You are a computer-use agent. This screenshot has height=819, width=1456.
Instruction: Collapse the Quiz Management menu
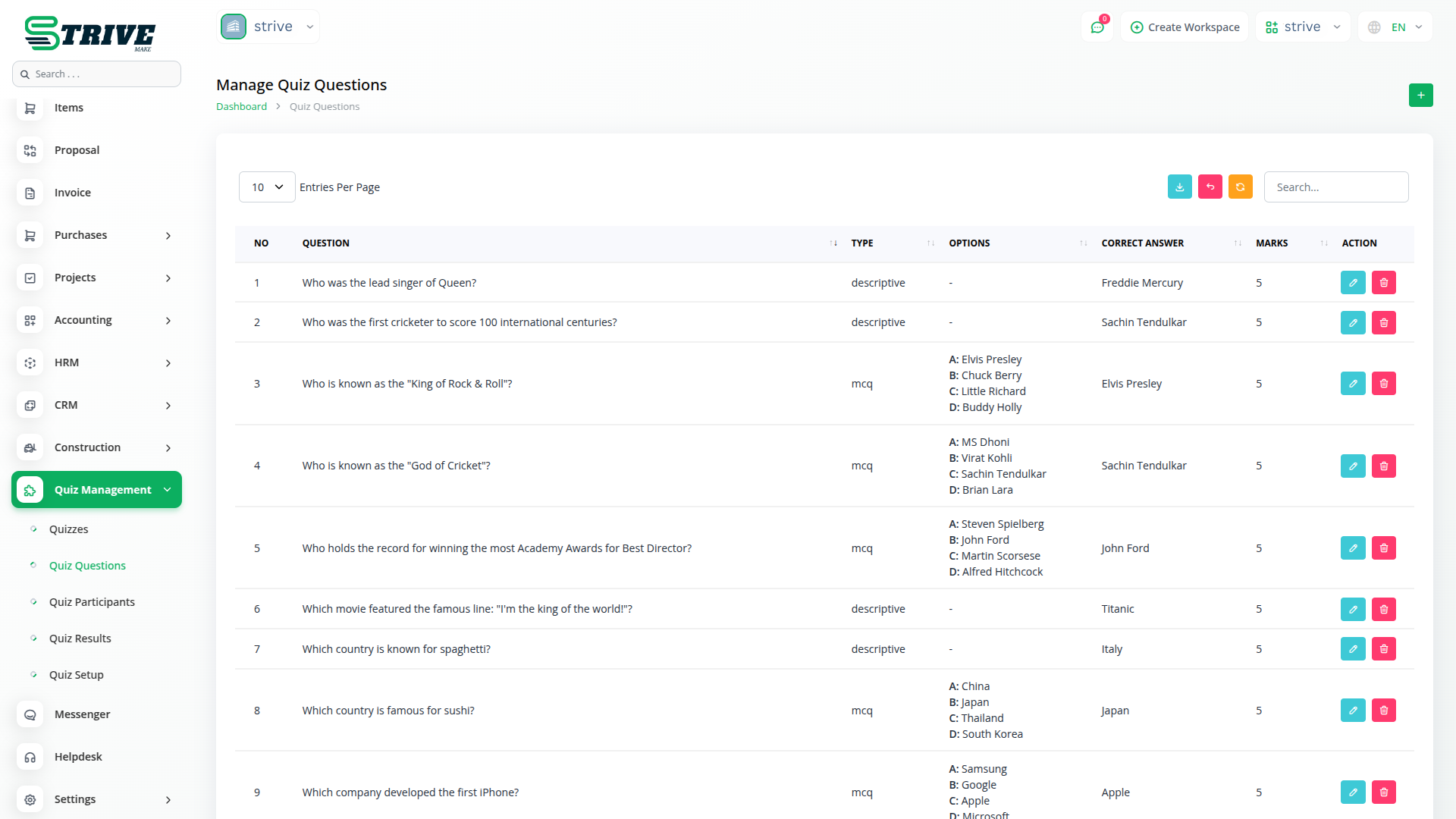coord(96,490)
